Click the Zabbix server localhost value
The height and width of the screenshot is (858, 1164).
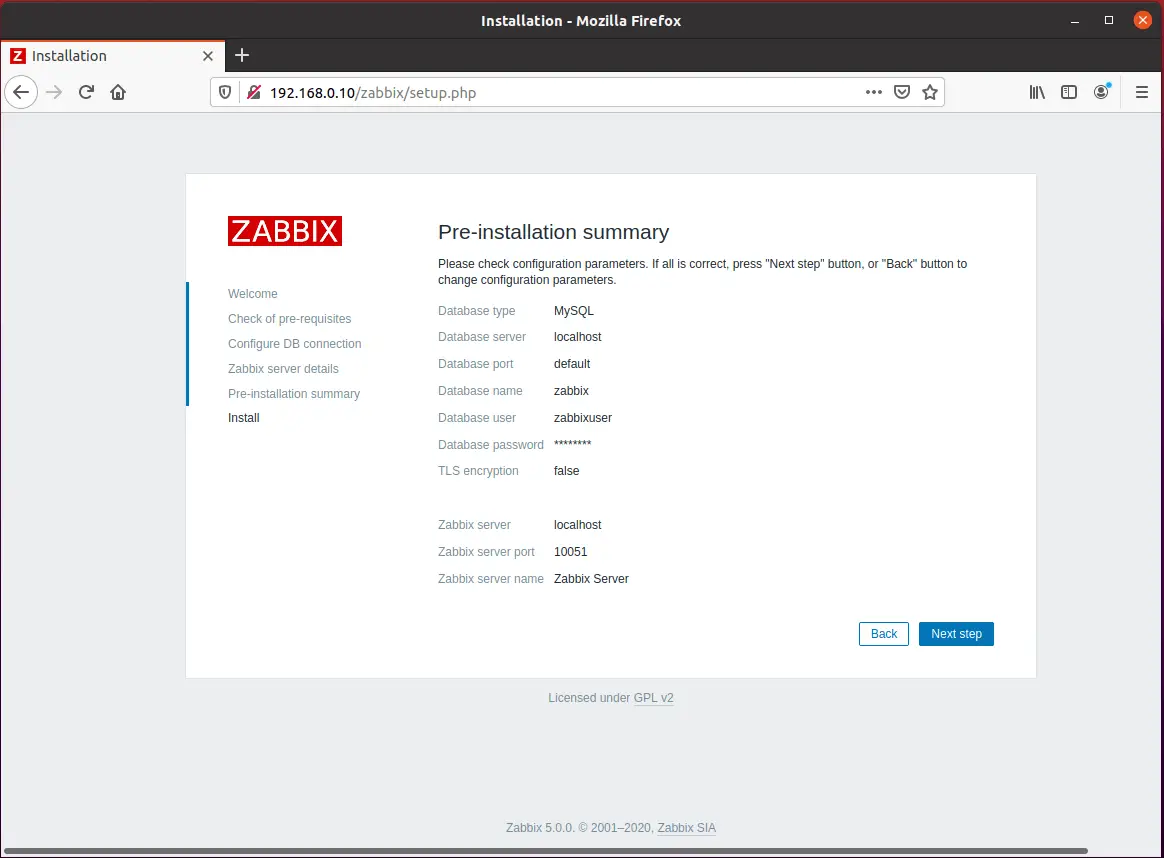pyautogui.click(x=578, y=525)
